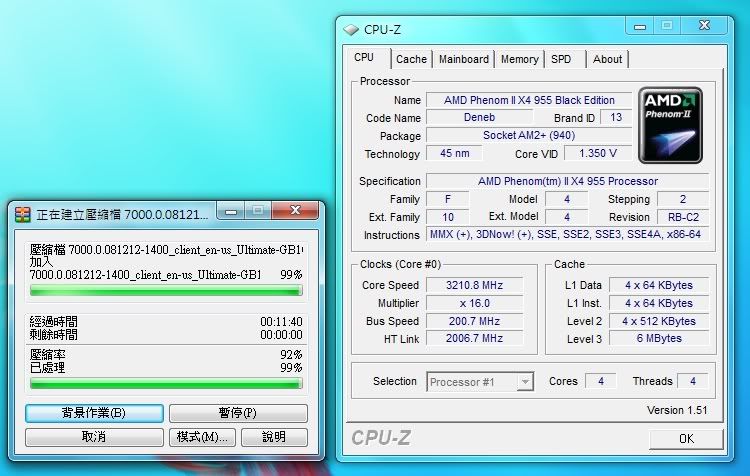Click the Specification field AMD Phenom(tm) II X4 955 Processor

pos(568,181)
